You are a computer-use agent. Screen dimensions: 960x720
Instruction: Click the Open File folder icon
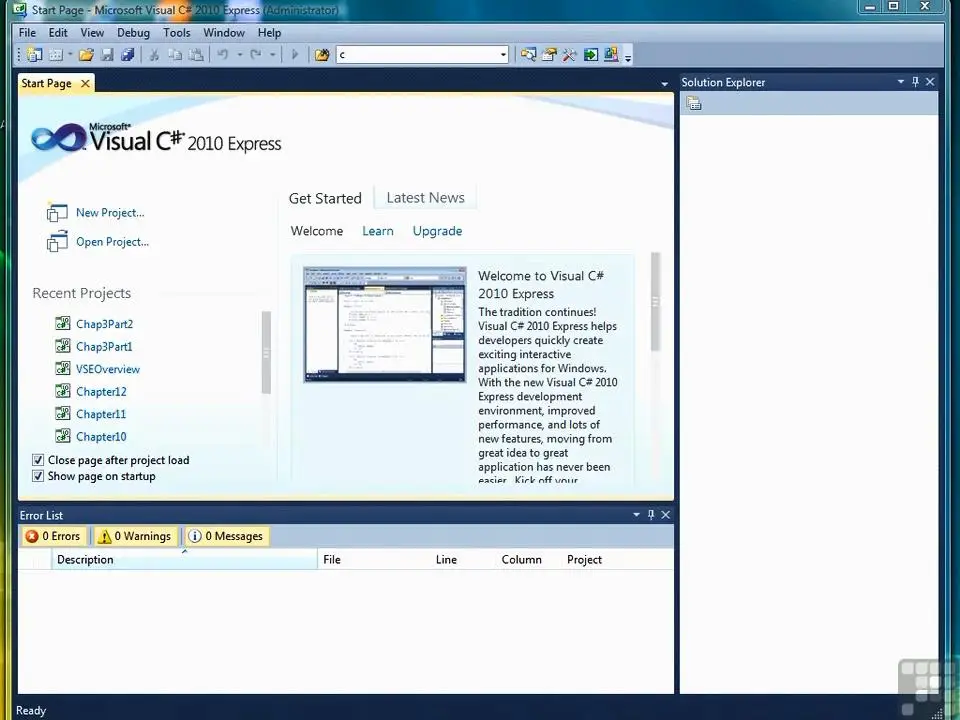pyautogui.click(x=86, y=55)
